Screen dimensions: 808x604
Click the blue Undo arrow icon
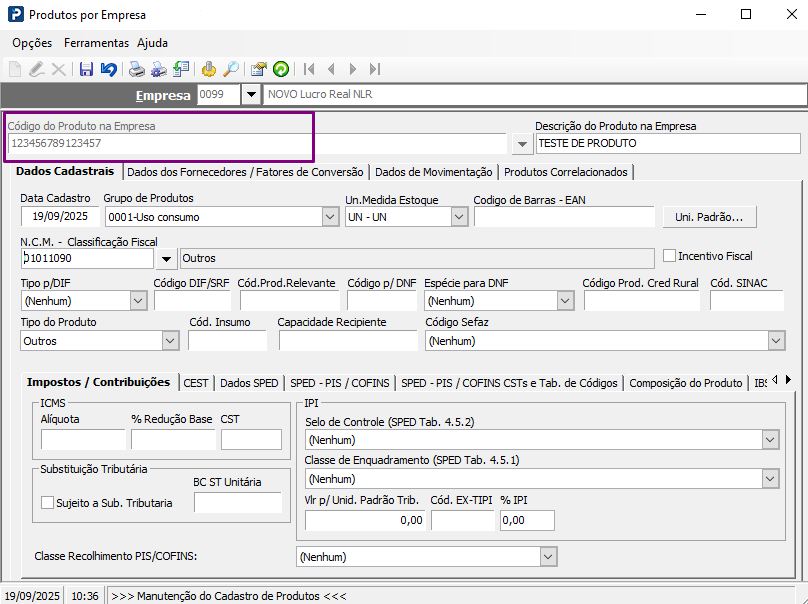108,69
